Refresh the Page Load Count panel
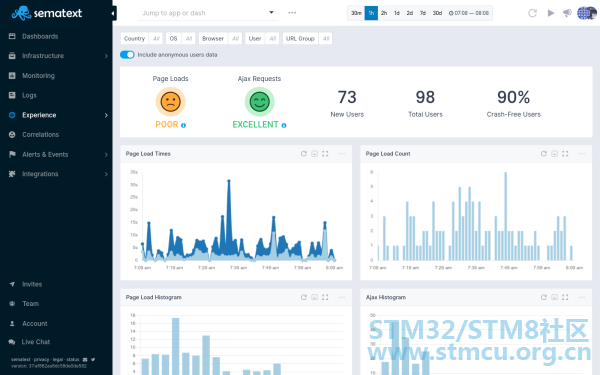 tap(544, 154)
